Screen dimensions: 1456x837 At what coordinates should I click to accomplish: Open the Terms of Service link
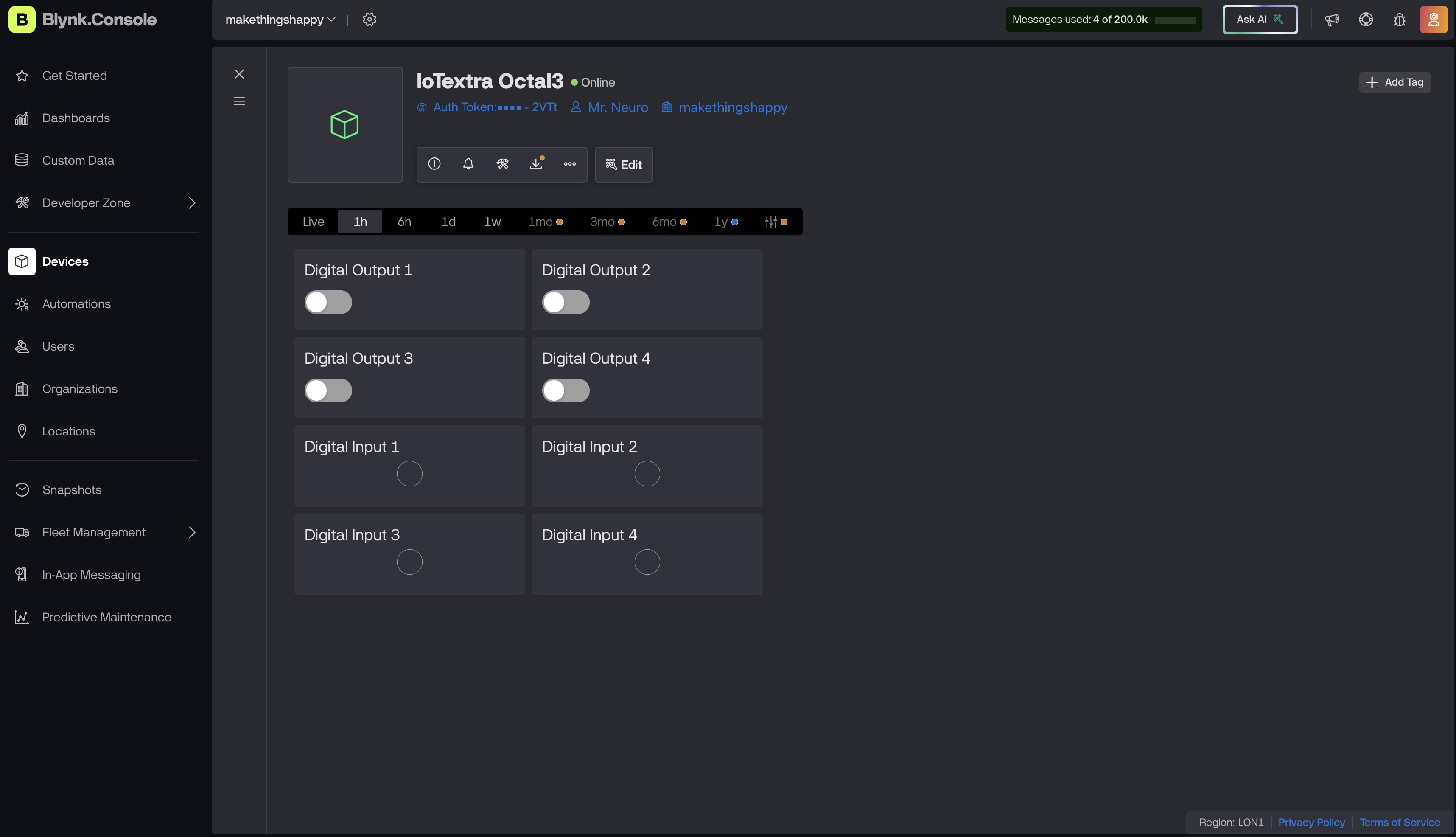[1400, 823]
